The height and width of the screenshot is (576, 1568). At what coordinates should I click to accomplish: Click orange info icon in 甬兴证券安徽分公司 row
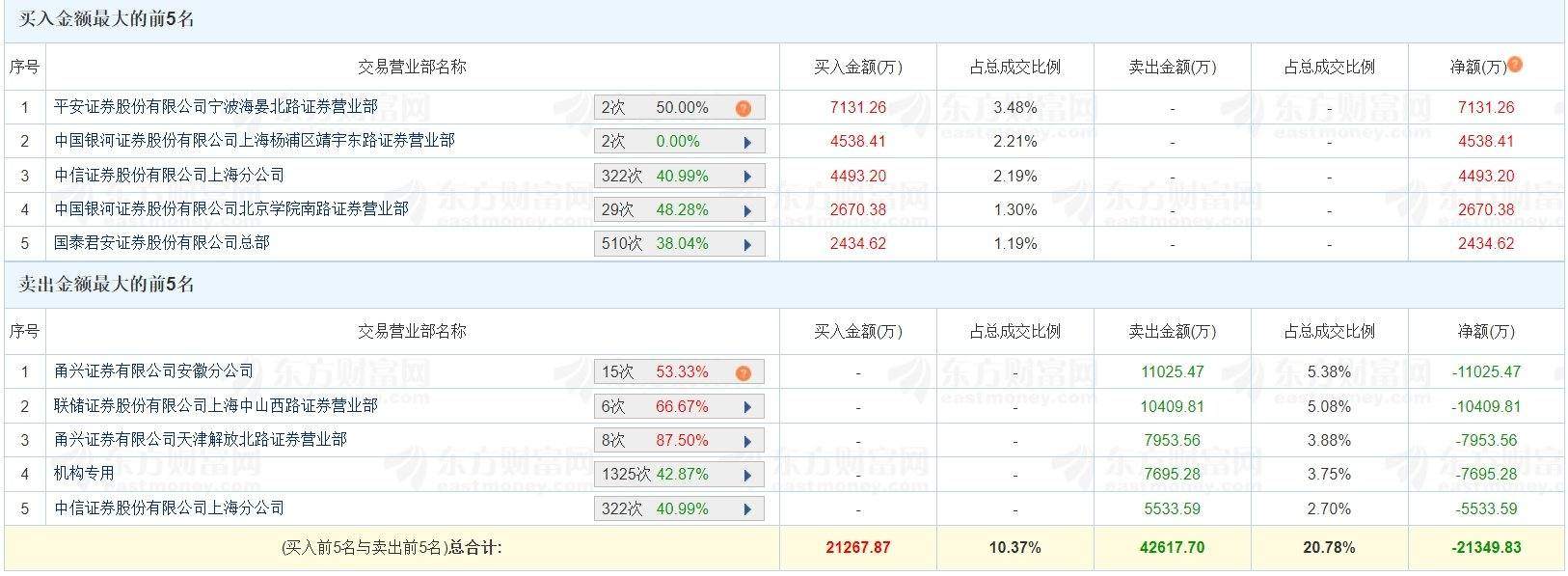coord(743,372)
